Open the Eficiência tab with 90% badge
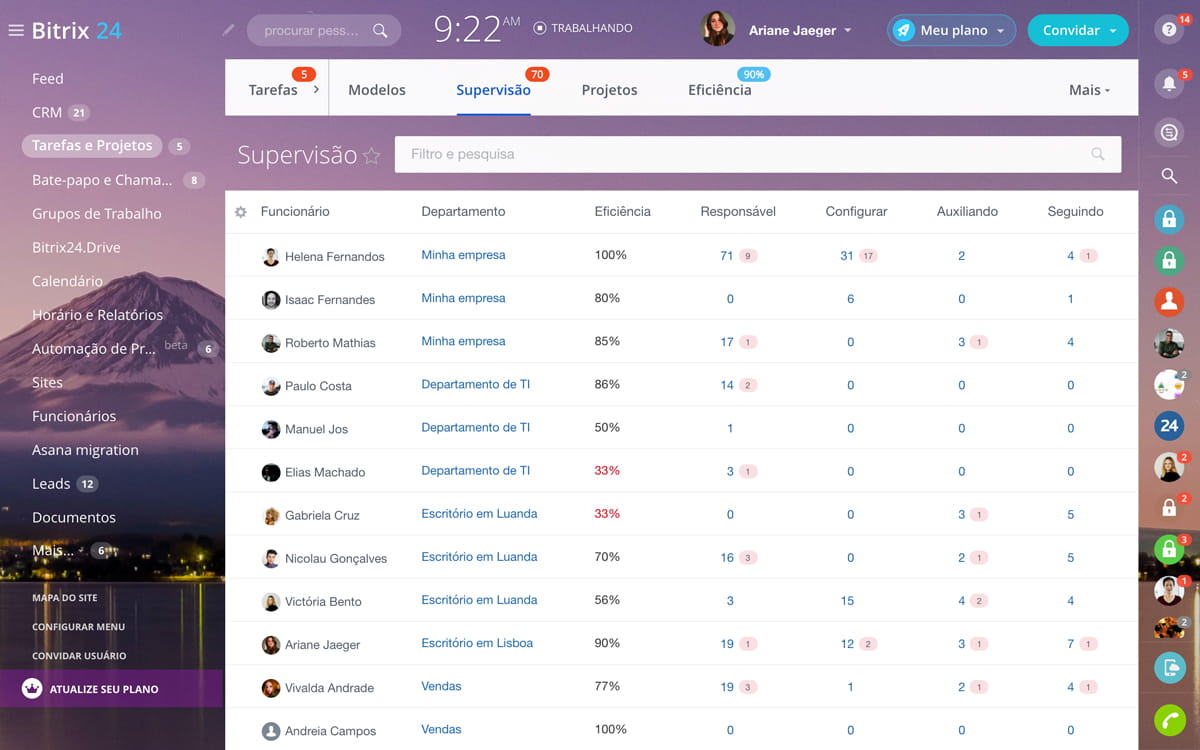Viewport: 1200px width, 750px height. point(719,90)
